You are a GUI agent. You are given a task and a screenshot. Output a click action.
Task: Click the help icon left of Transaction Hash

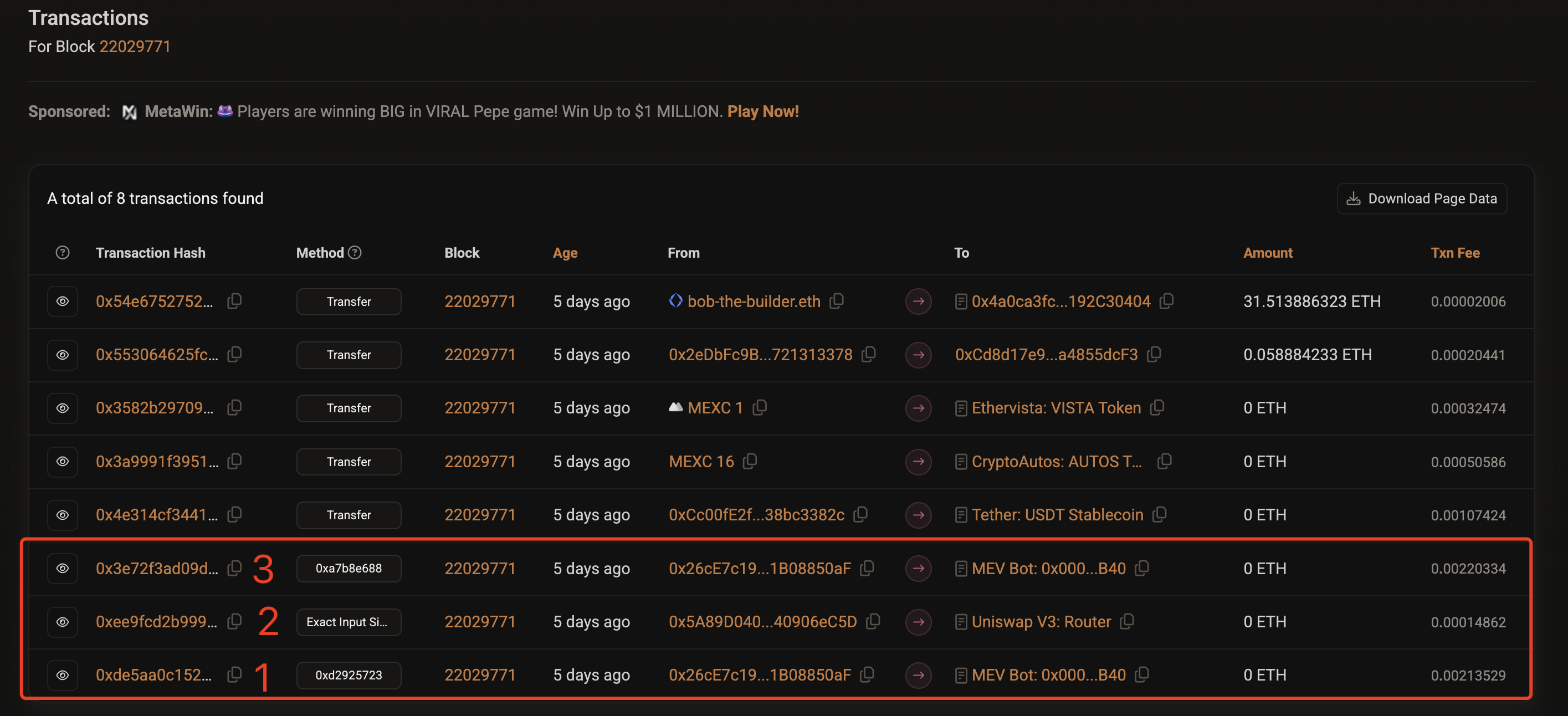(62, 253)
